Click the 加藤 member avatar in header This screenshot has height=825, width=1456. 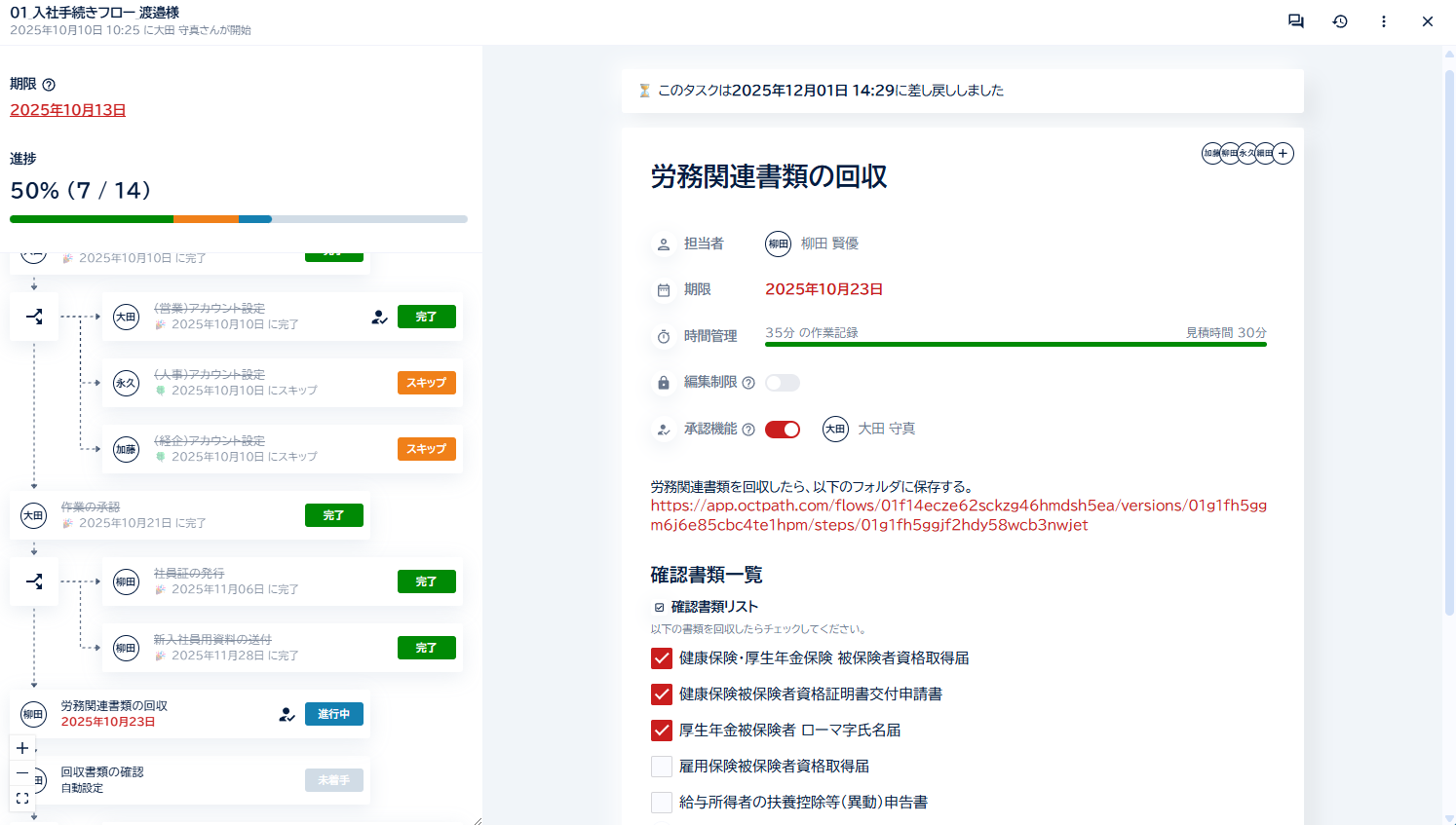(x=1211, y=153)
